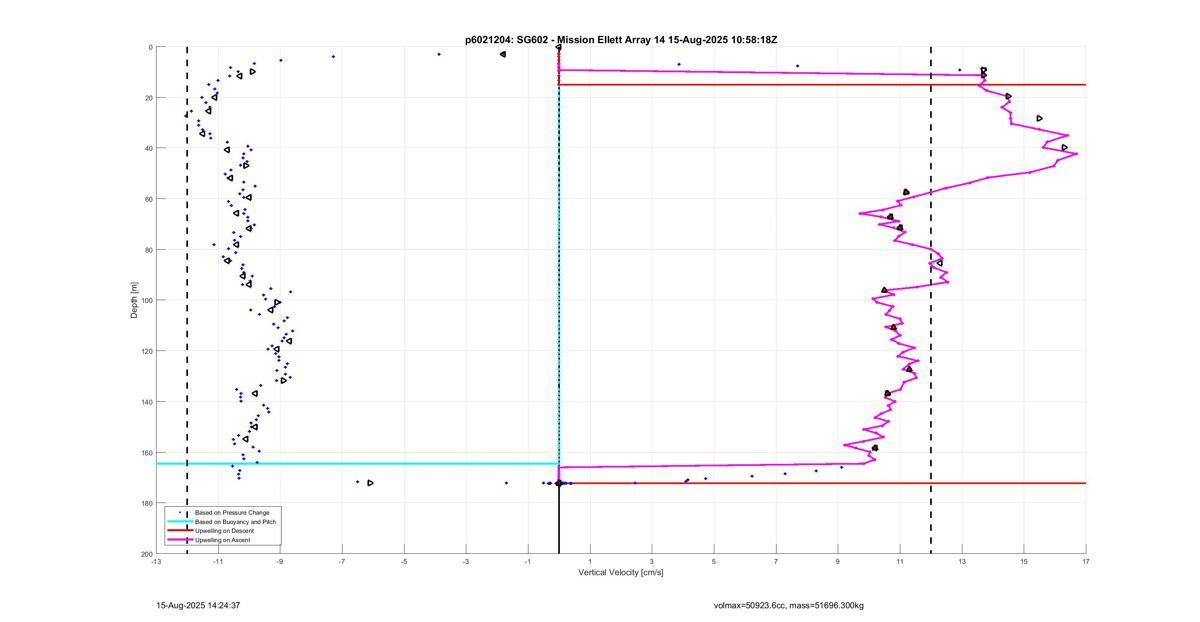
Task: Click x-axis tick label "-13"
Action: tap(156, 561)
